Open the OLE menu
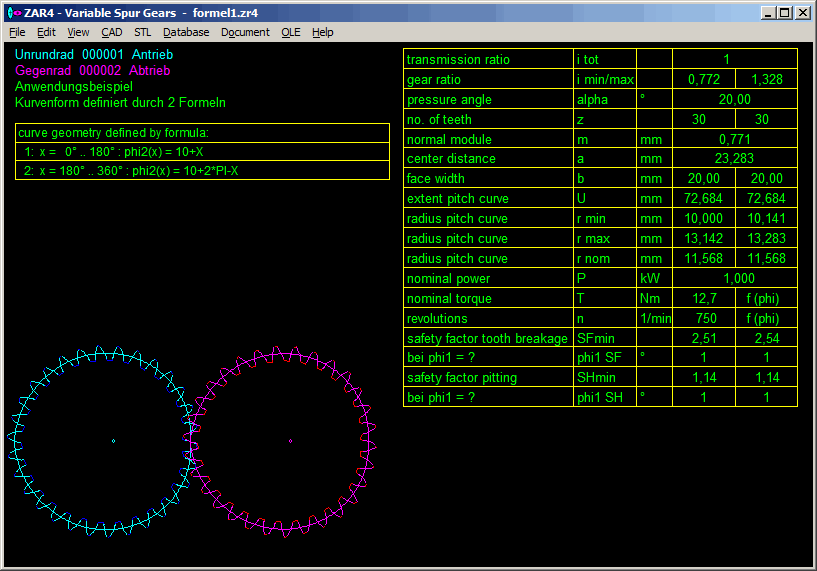 pos(290,32)
